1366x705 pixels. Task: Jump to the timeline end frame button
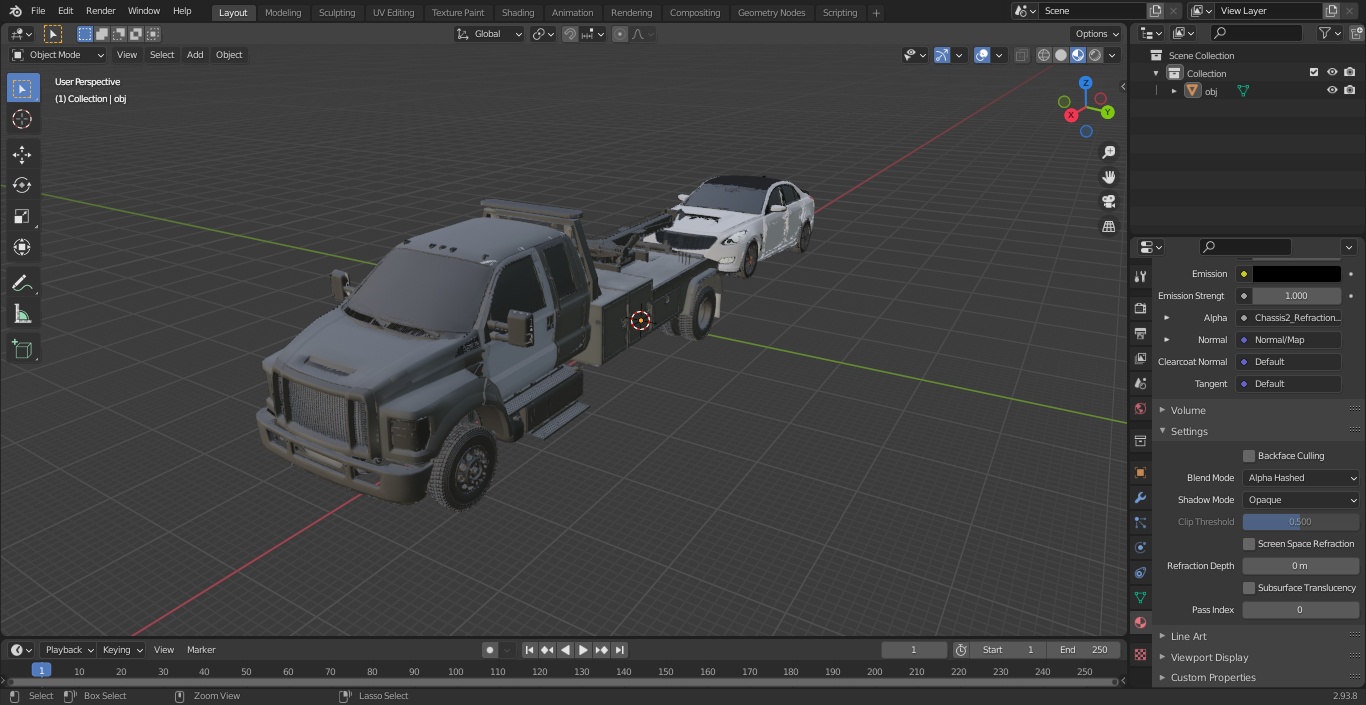coord(619,650)
